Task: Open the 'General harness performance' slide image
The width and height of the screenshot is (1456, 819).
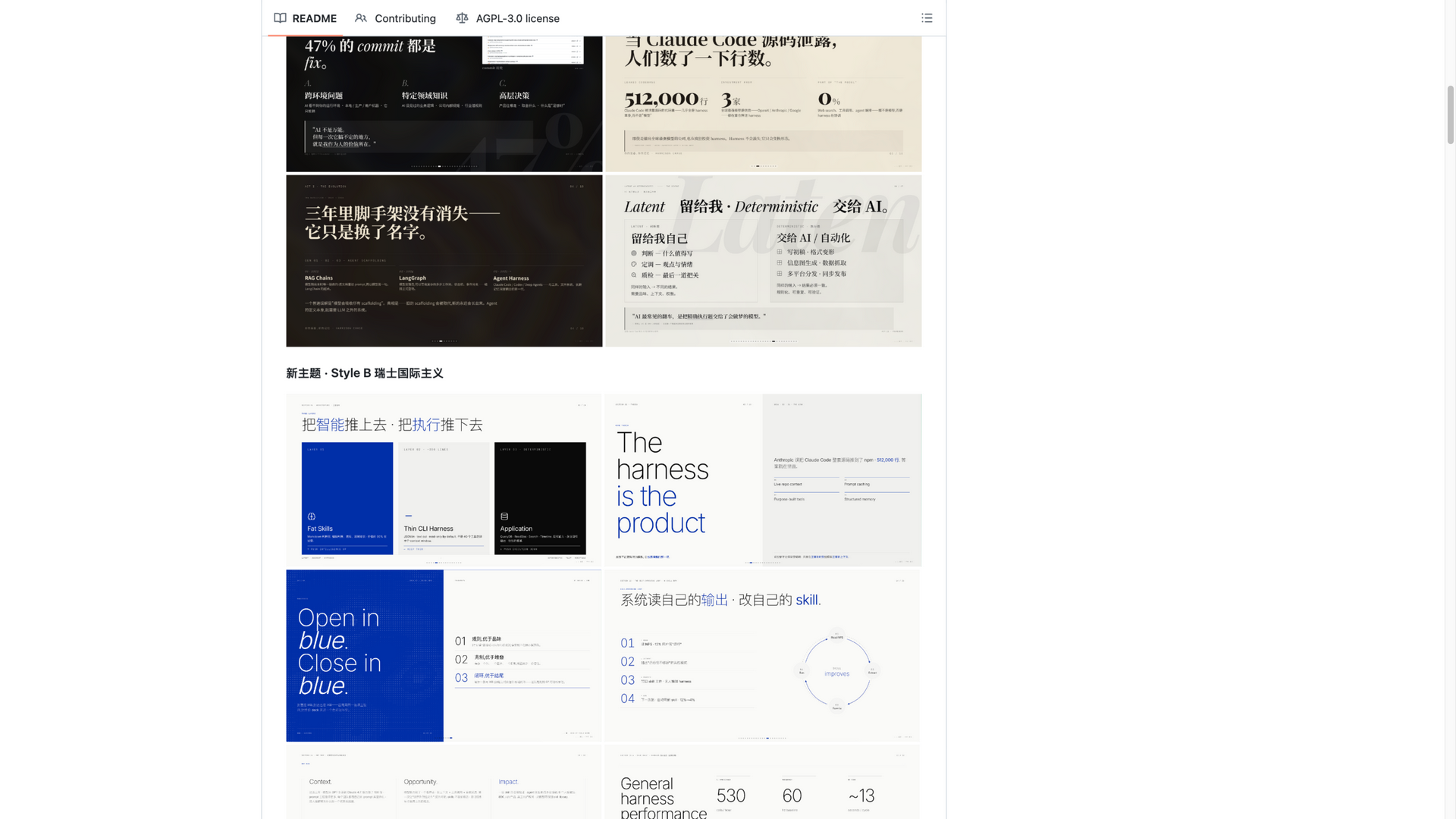Action: (x=764, y=782)
